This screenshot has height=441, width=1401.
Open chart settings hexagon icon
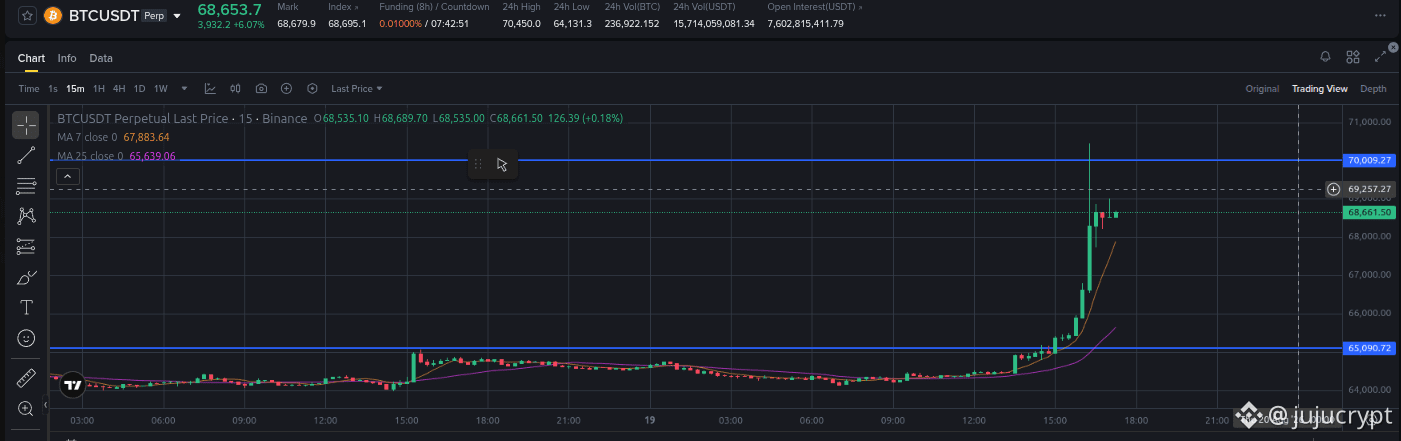click(x=312, y=88)
